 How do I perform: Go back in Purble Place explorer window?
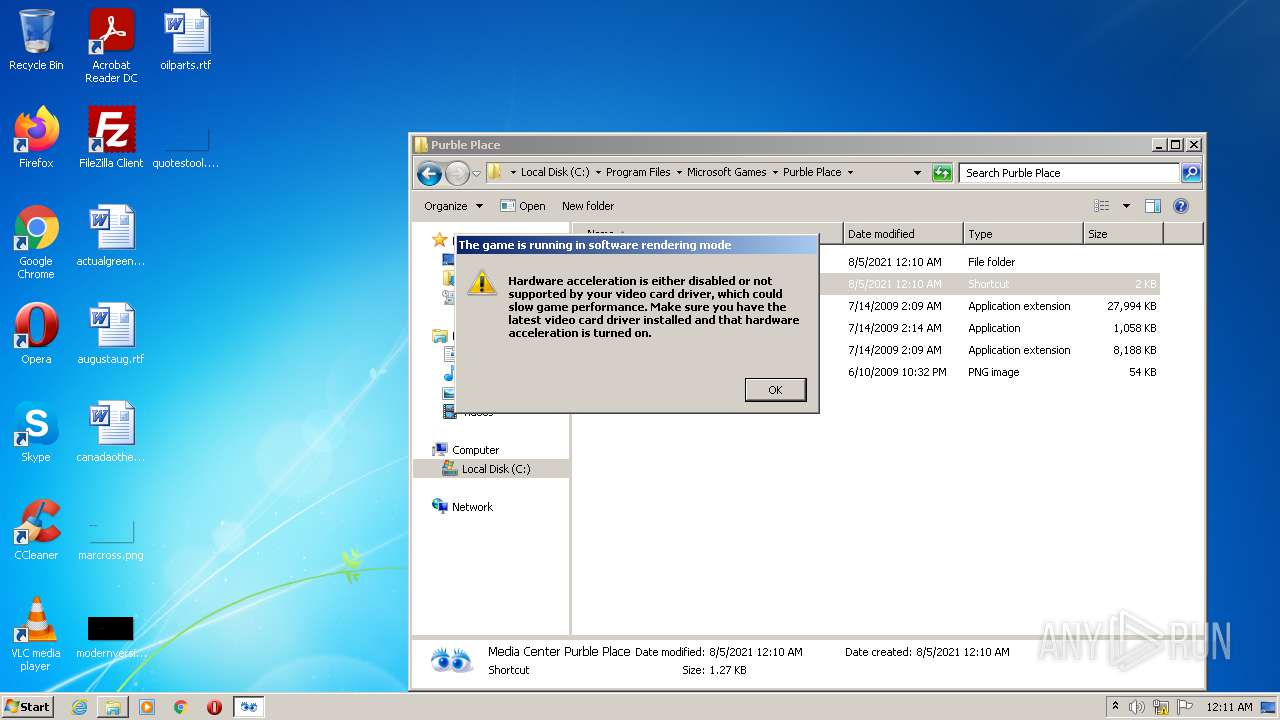pyautogui.click(x=430, y=173)
